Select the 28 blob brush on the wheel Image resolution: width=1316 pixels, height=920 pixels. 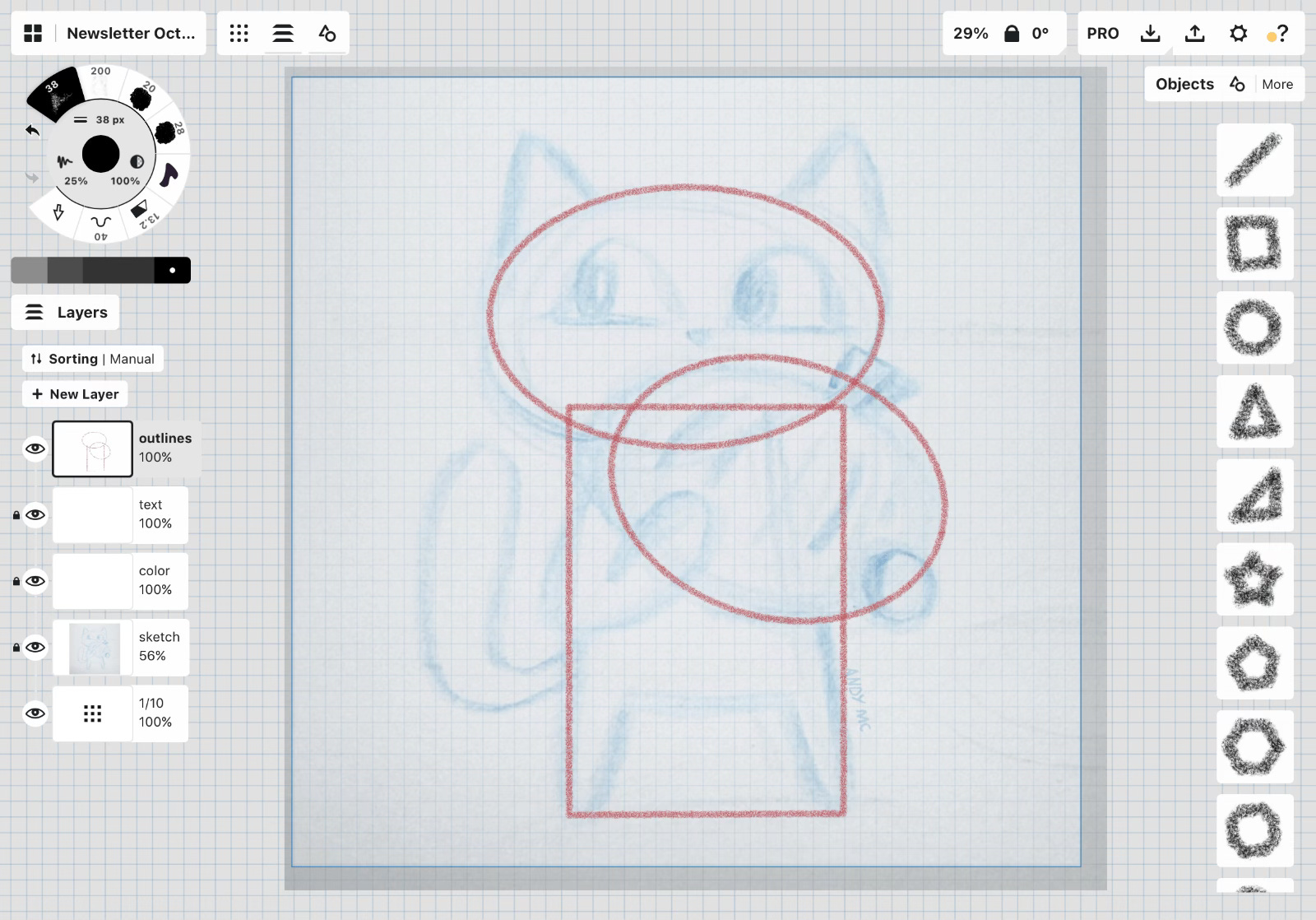click(168, 131)
